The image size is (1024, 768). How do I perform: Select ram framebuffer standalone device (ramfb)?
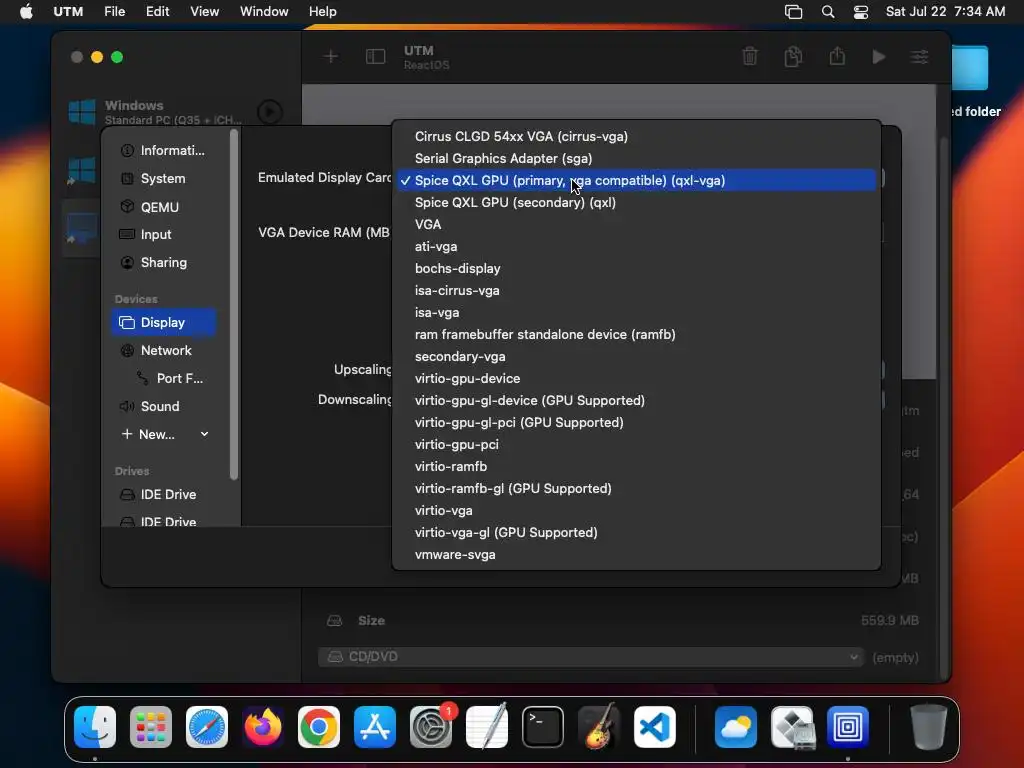coord(636,334)
